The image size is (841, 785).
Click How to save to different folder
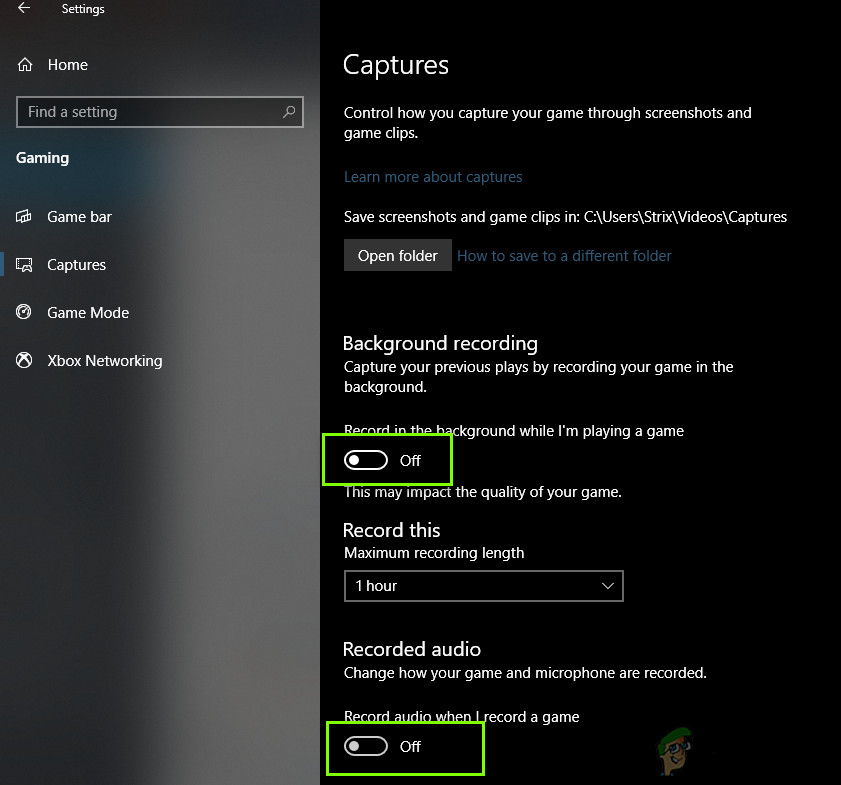coord(564,256)
